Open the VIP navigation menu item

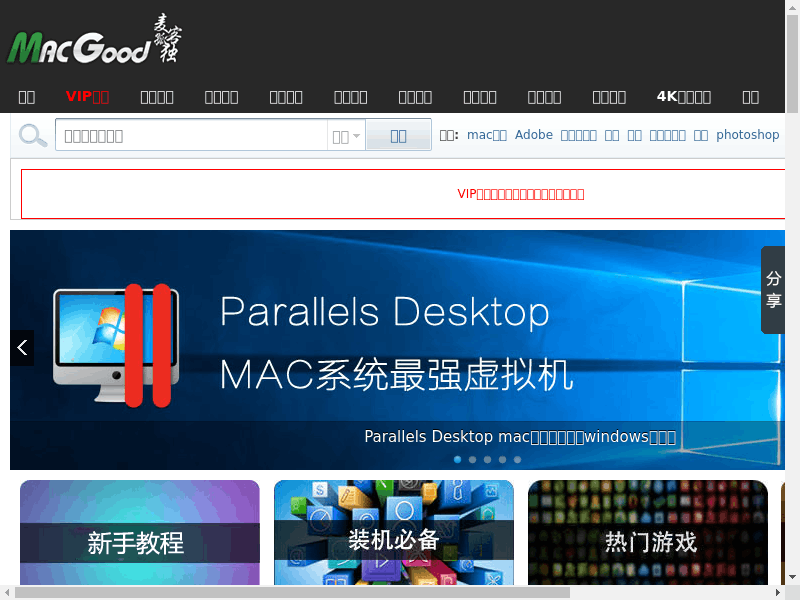(87, 96)
